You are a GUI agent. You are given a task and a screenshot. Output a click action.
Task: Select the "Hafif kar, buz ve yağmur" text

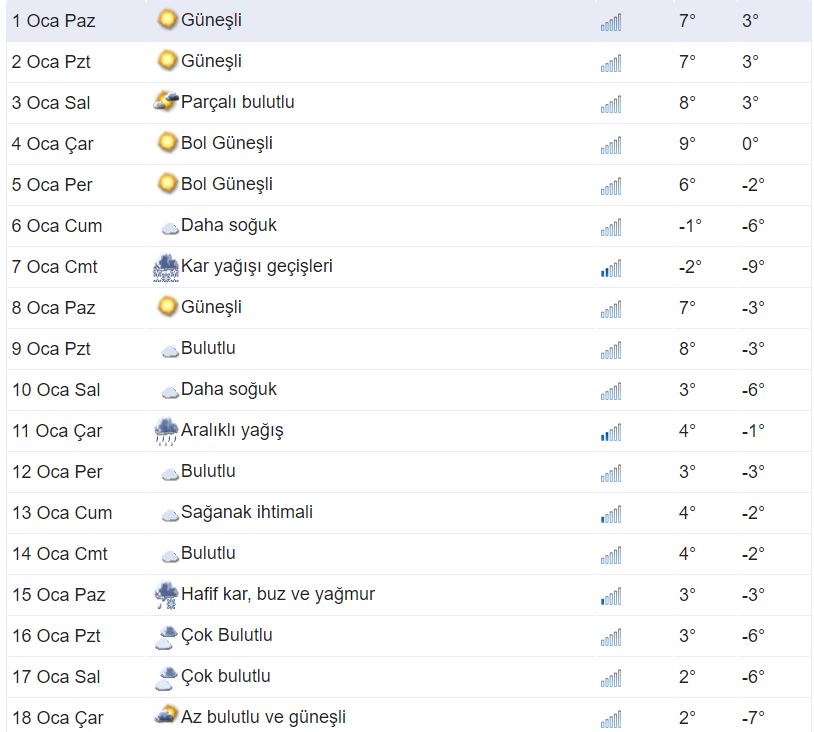pyautogui.click(x=278, y=594)
